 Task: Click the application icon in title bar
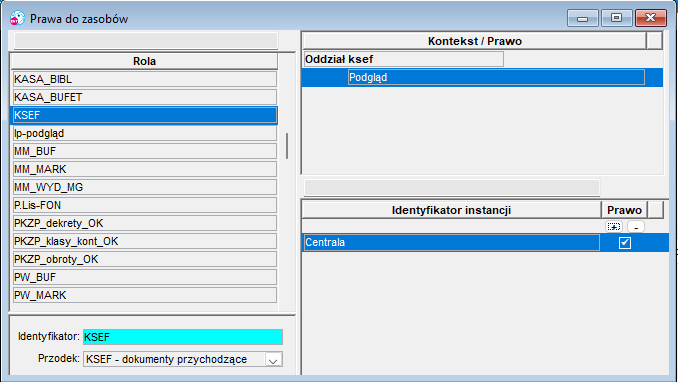click(17, 18)
